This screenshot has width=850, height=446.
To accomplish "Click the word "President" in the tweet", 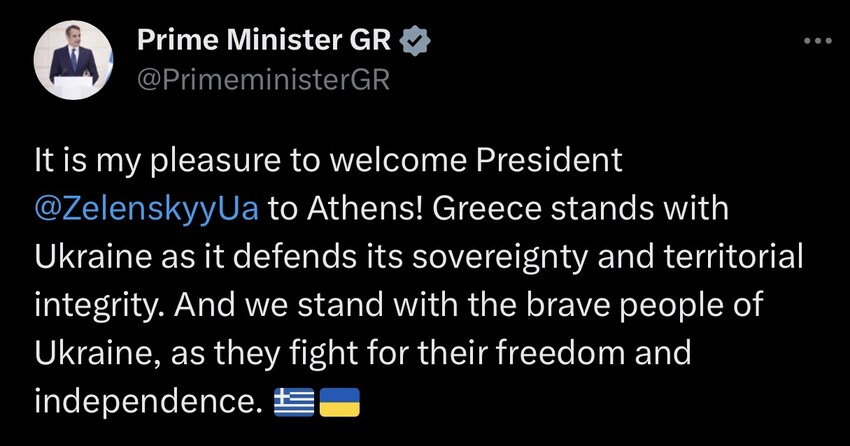I will tap(549, 160).
